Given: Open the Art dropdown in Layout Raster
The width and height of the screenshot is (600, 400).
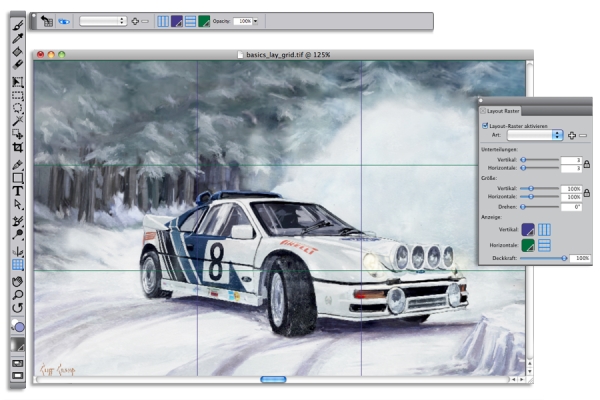Looking at the screenshot, I should 535,135.
